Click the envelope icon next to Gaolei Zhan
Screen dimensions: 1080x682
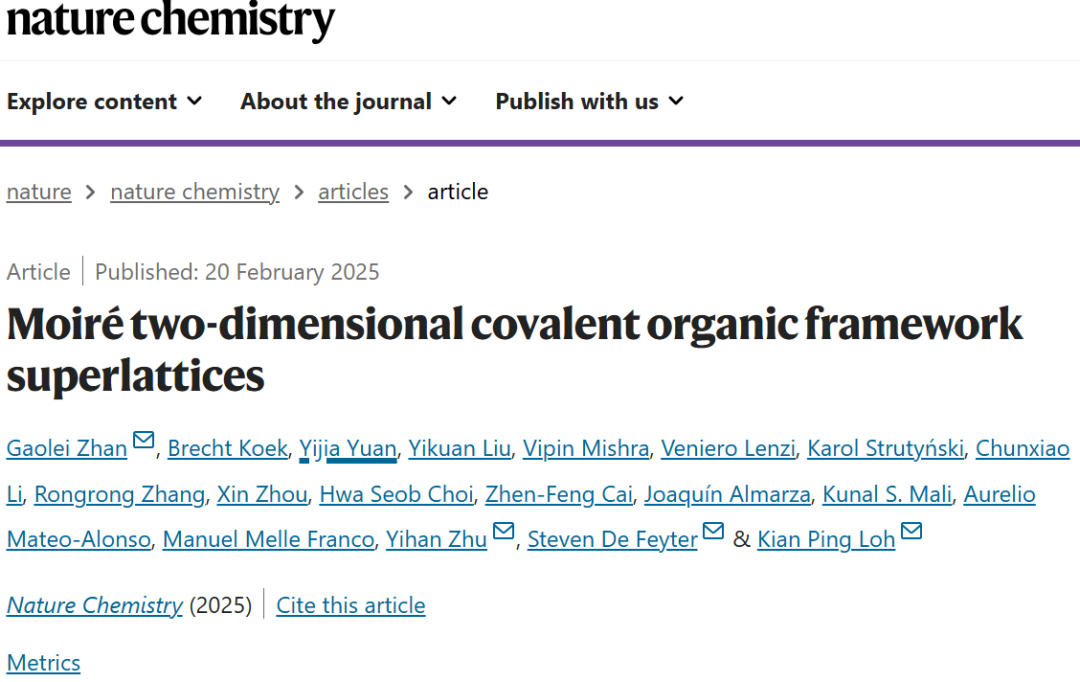pyautogui.click(x=143, y=440)
